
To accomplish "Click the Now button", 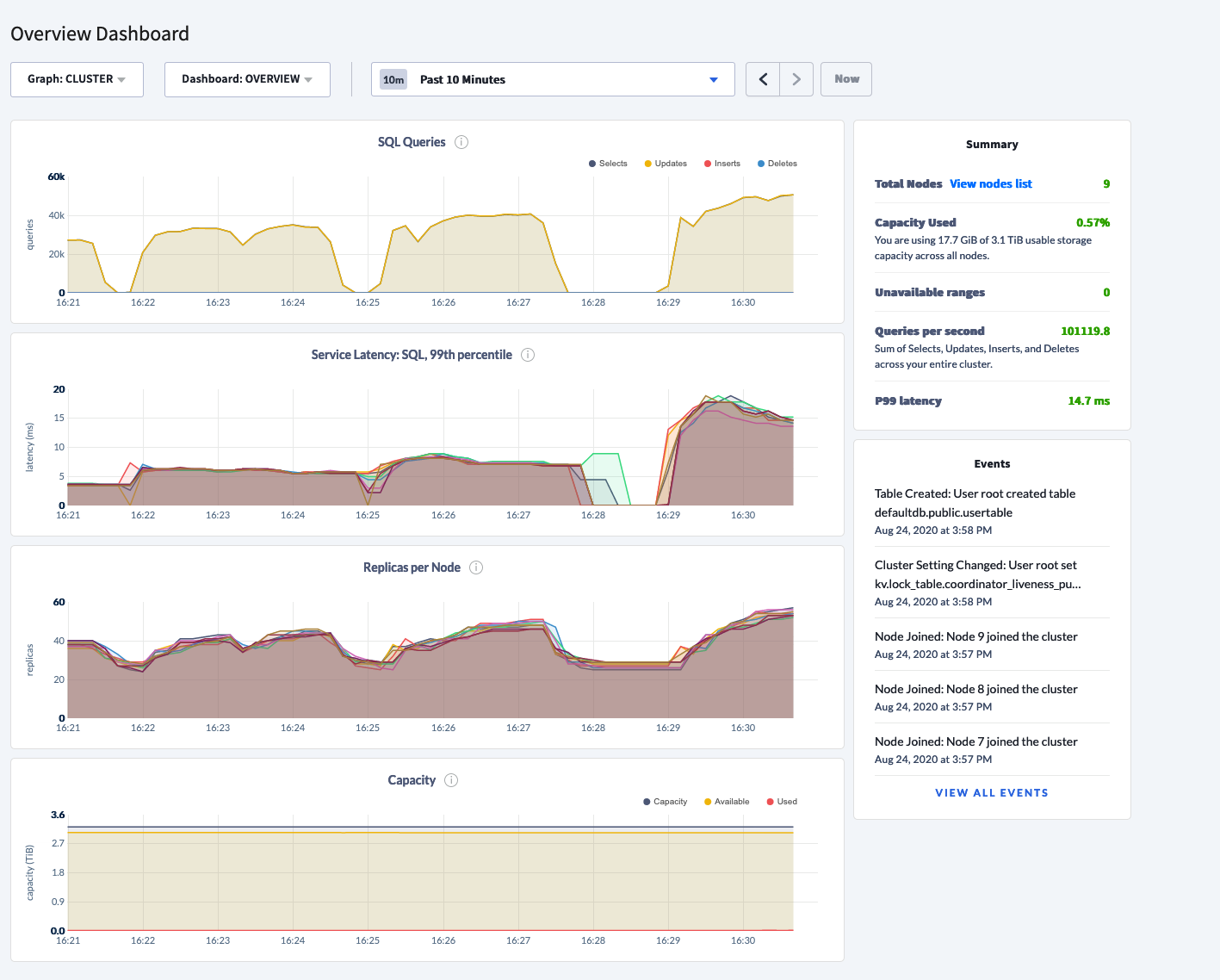I will 846,79.
